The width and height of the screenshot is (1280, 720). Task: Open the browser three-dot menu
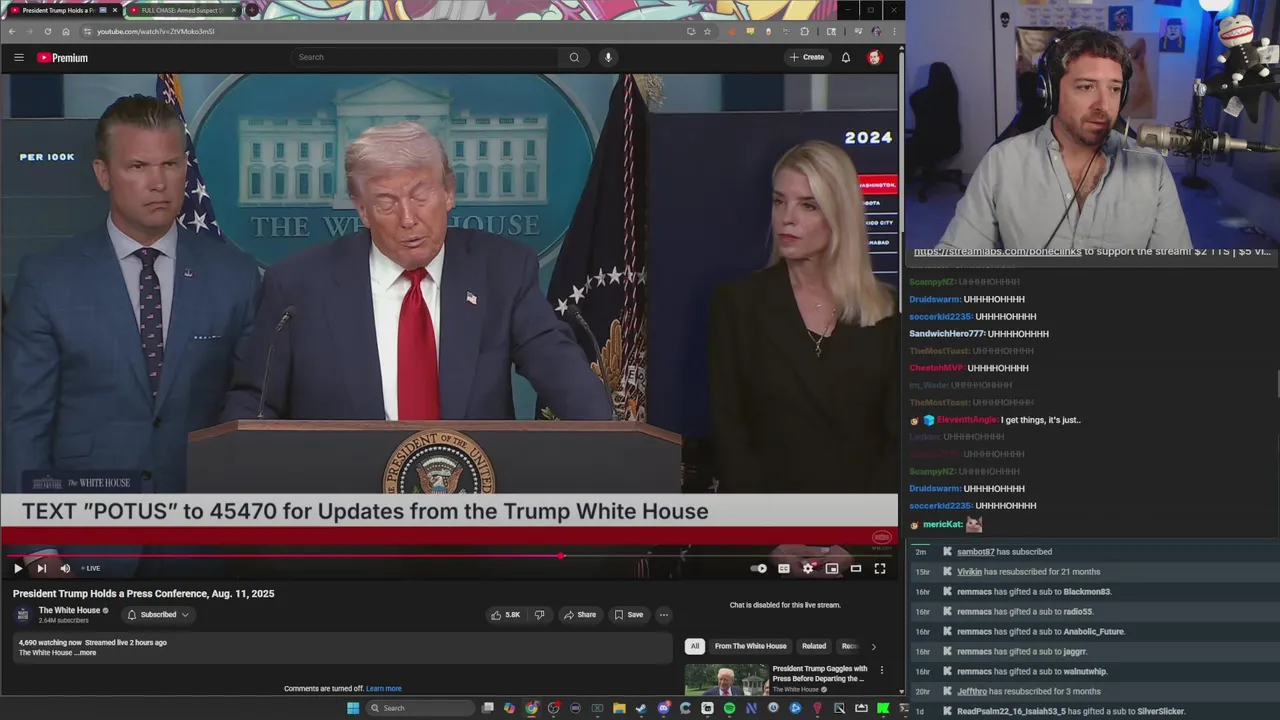tap(894, 31)
